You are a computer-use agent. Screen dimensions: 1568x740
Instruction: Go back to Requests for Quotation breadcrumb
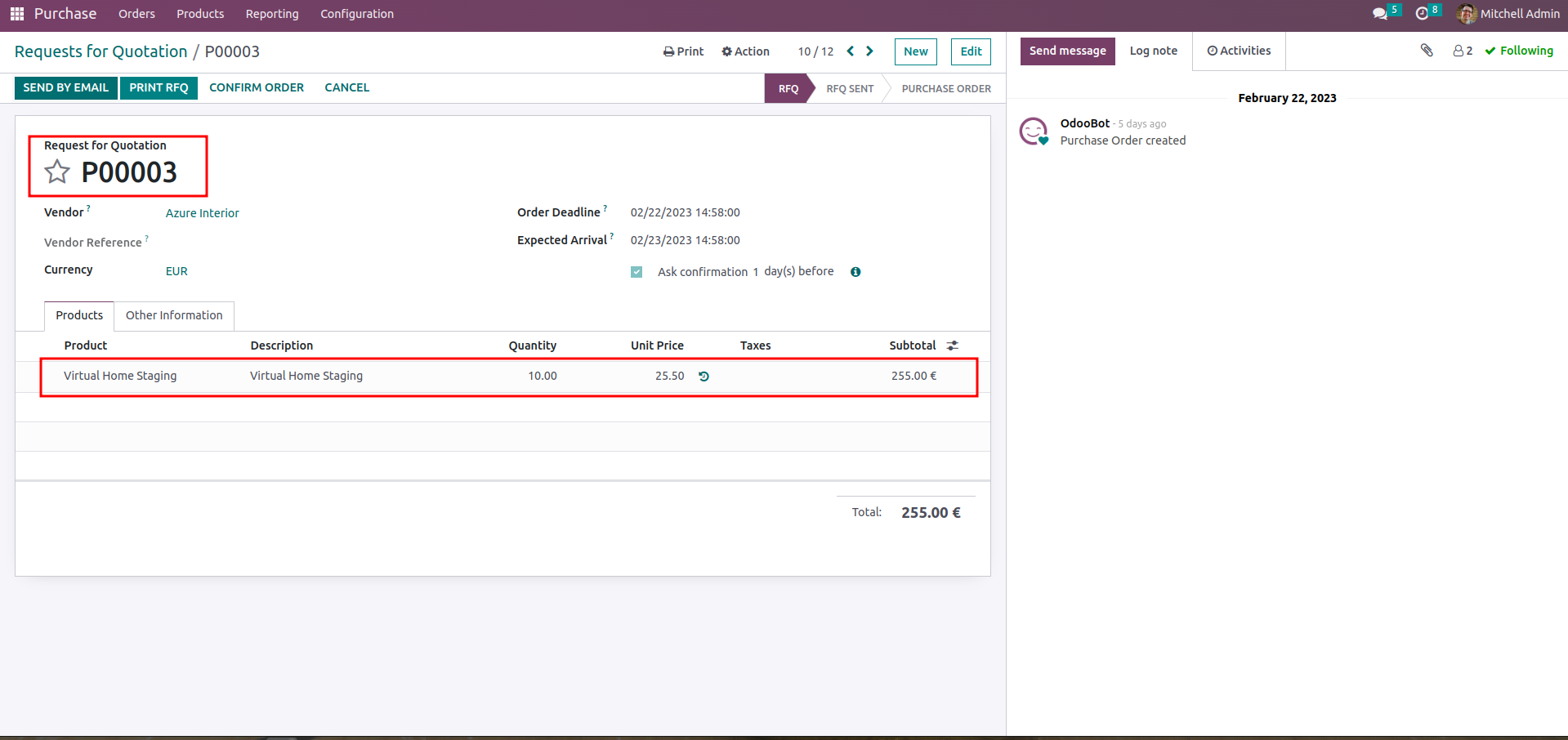click(101, 51)
